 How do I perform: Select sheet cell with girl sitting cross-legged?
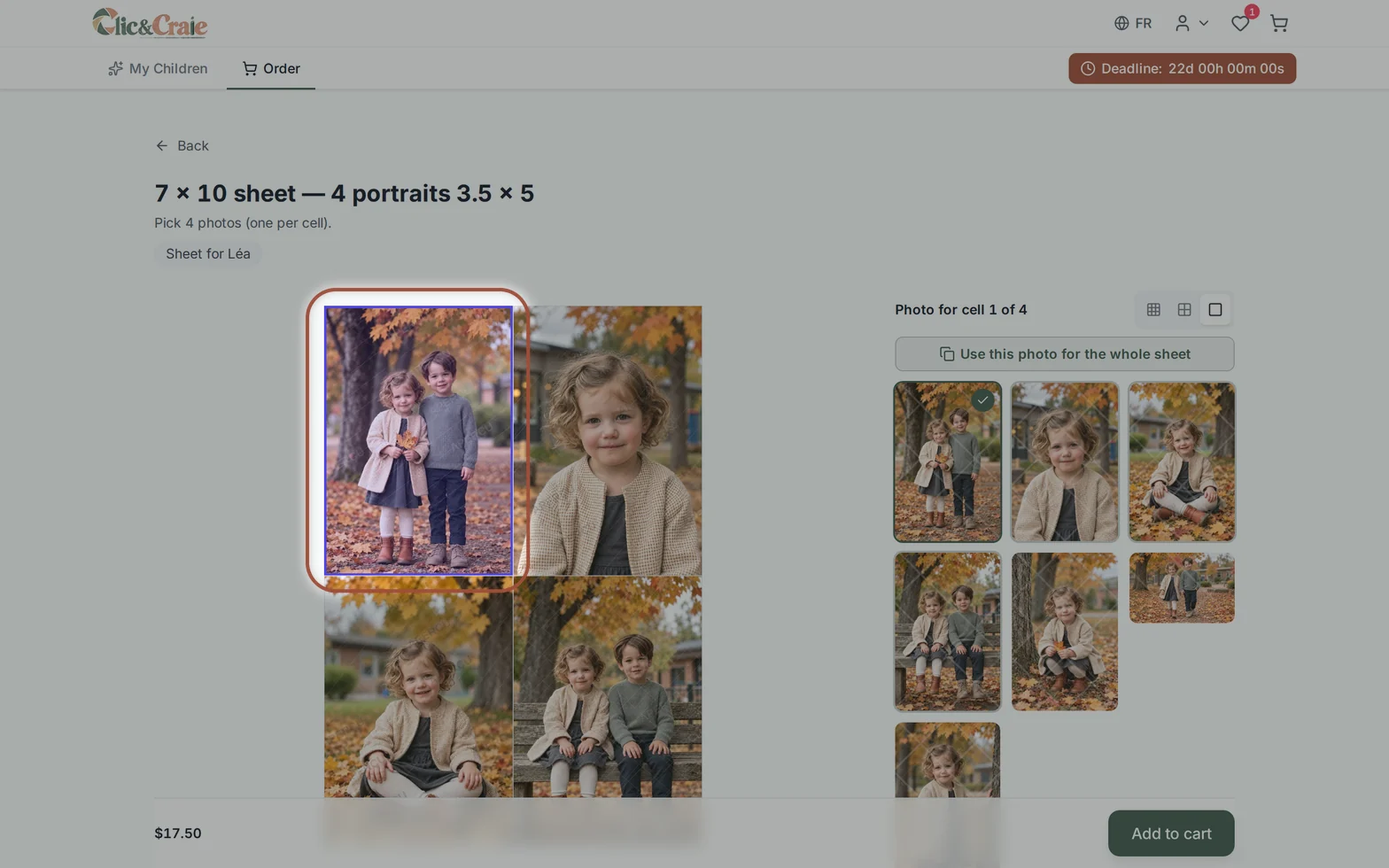(x=418, y=687)
